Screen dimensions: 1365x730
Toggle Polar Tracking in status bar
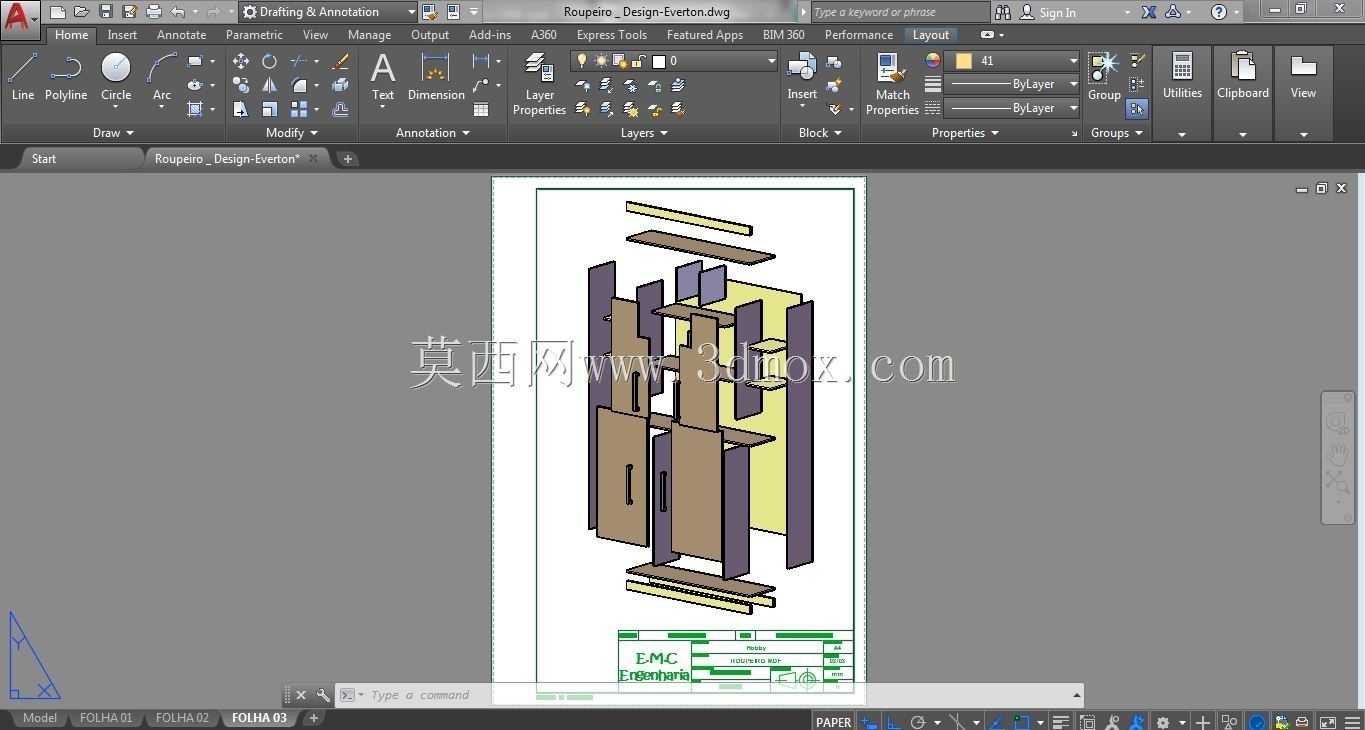point(918,721)
